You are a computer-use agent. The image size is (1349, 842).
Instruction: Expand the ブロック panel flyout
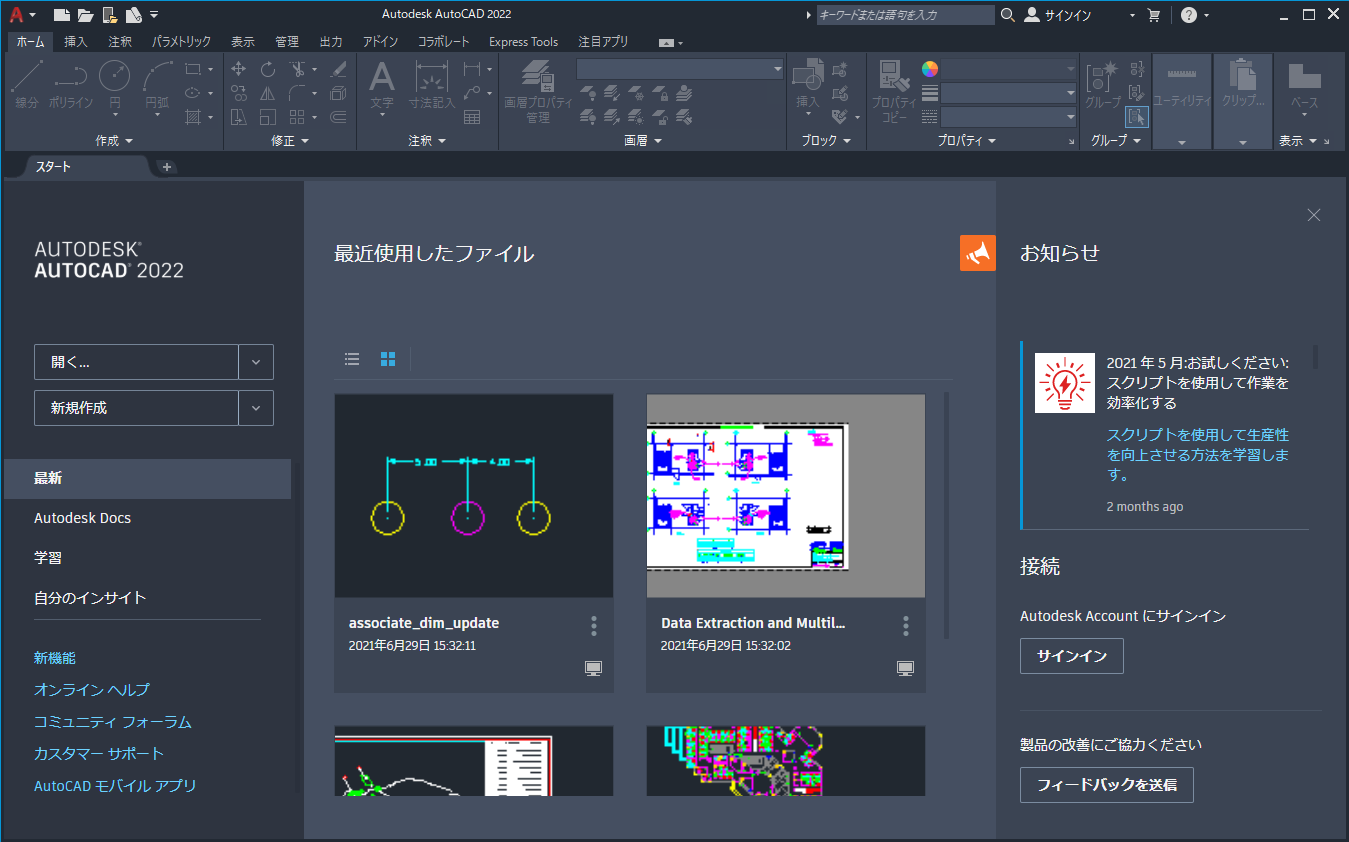pos(826,141)
